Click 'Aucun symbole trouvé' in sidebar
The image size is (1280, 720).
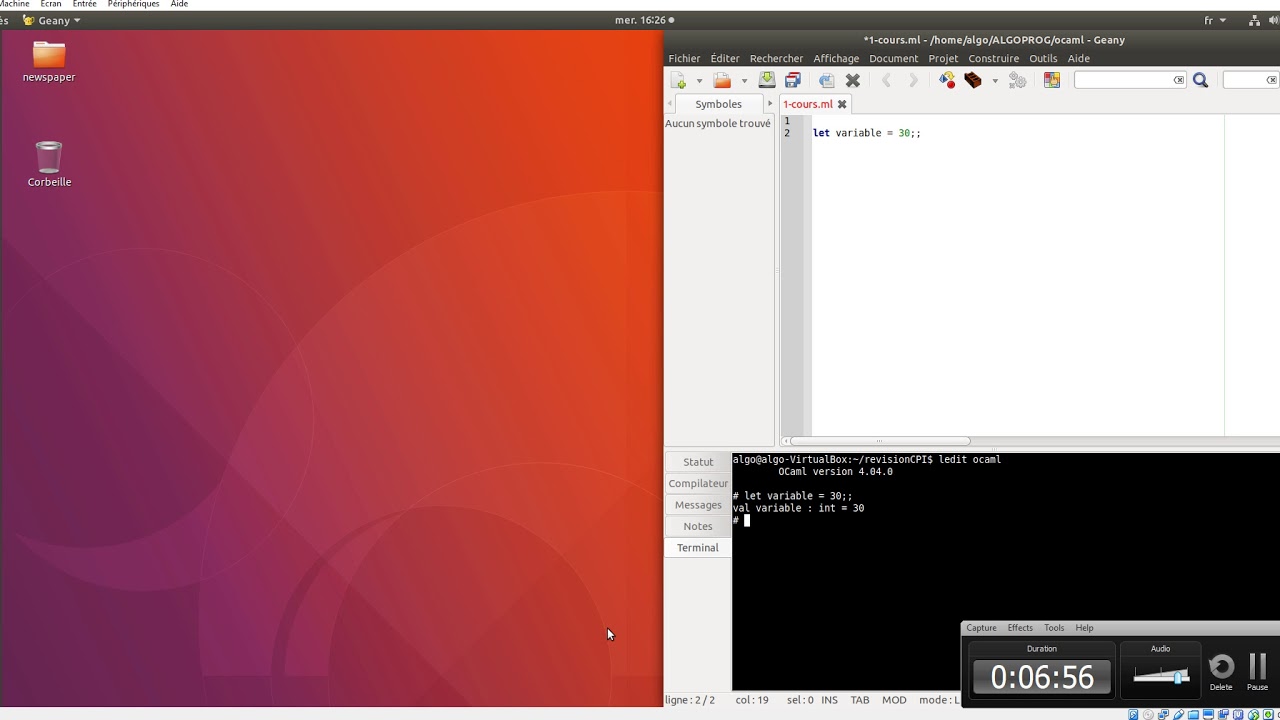click(718, 124)
